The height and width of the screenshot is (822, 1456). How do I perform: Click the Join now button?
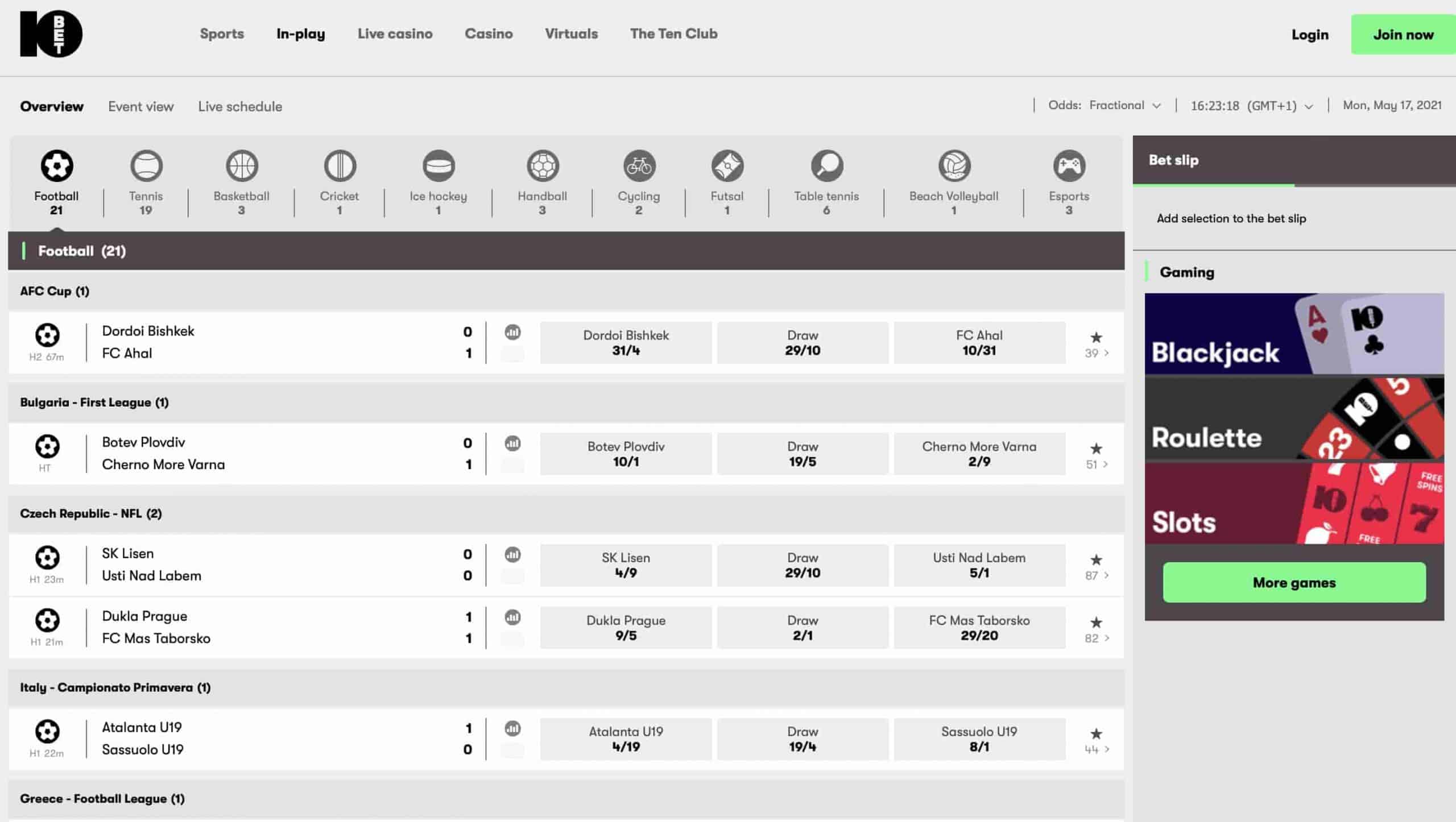(1403, 35)
